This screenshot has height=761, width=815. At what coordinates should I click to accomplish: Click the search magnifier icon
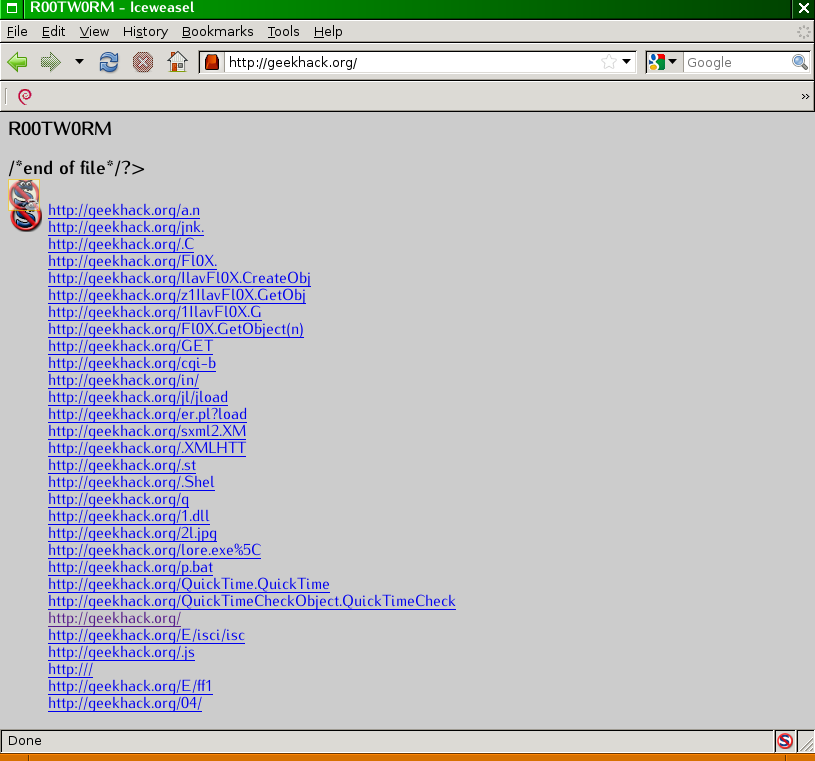(x=800, y=62)
